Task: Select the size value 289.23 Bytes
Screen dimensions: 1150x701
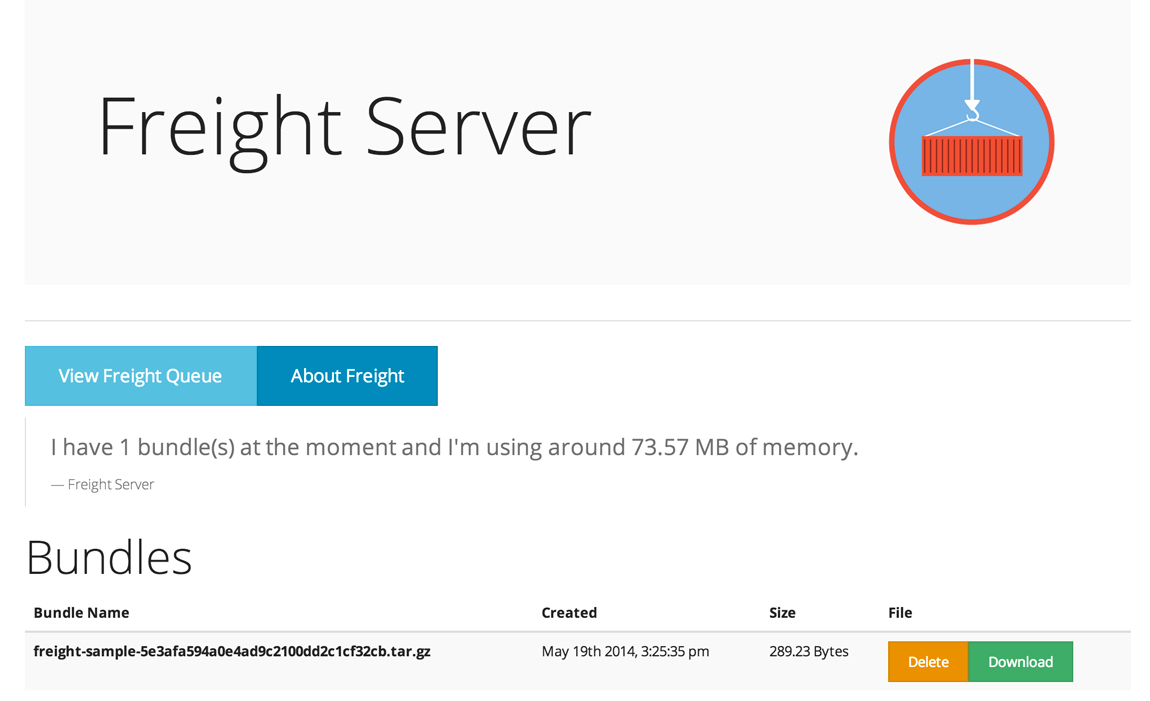Action: (x=809, y=651)
